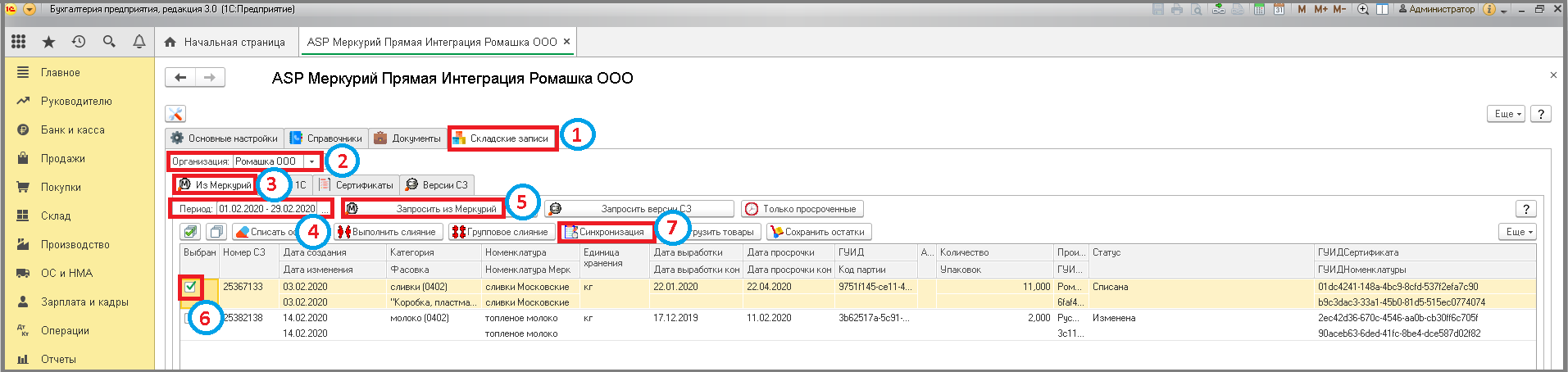
Task: Switch to Справочники tab
Action: click(326, 138)
